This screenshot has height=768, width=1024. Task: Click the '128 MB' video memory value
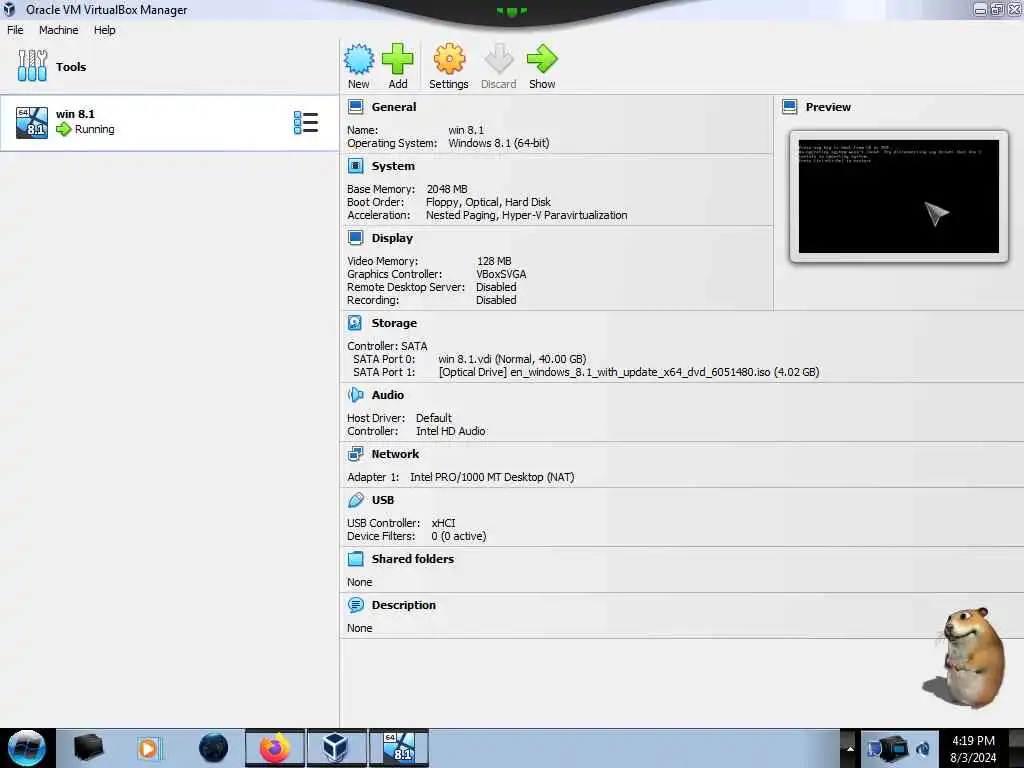click(494, 261)
